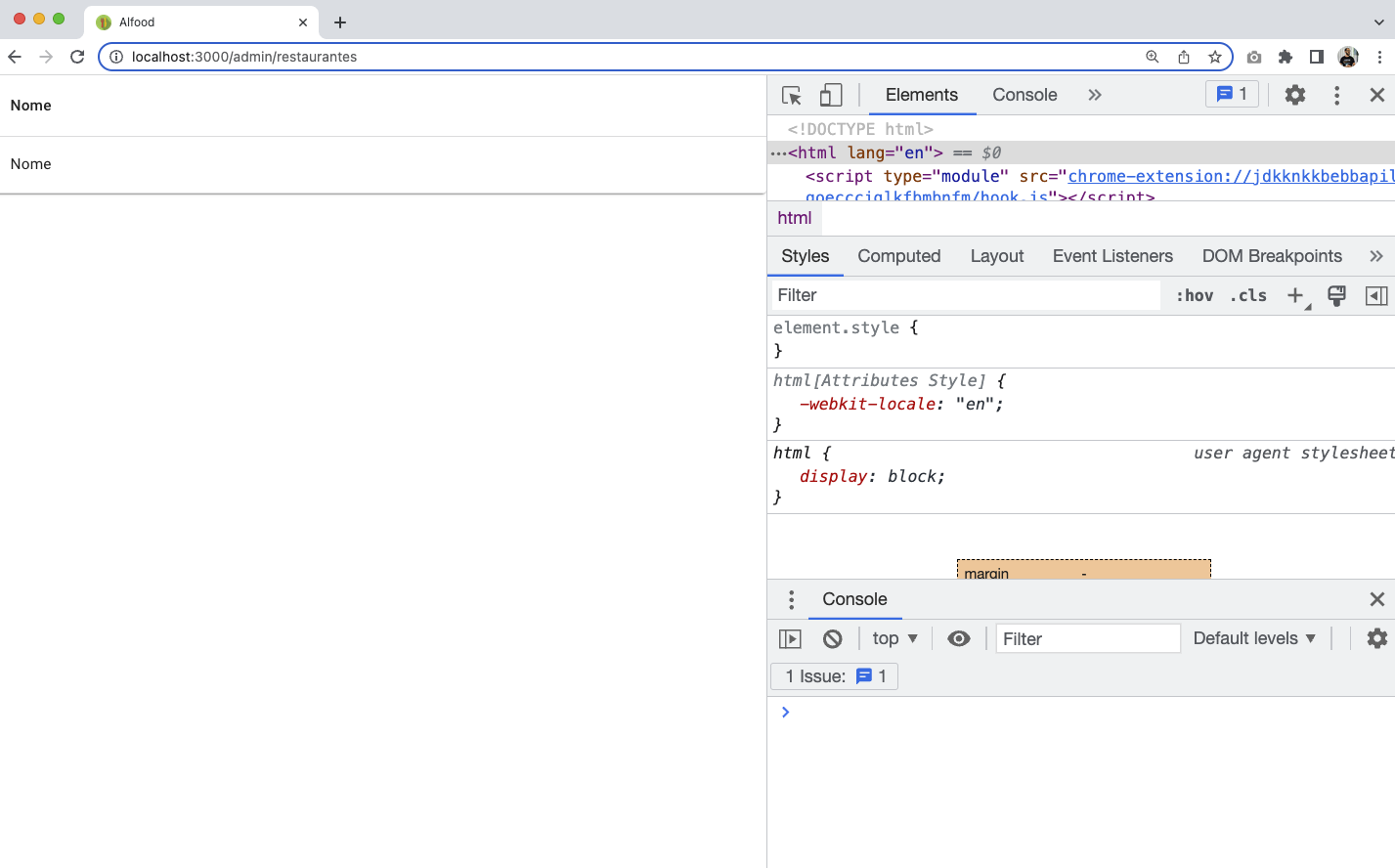The height and width of the screenshot is (868, 1395).
Task: Open the Computed tab
Action: [x=899, y=256]
